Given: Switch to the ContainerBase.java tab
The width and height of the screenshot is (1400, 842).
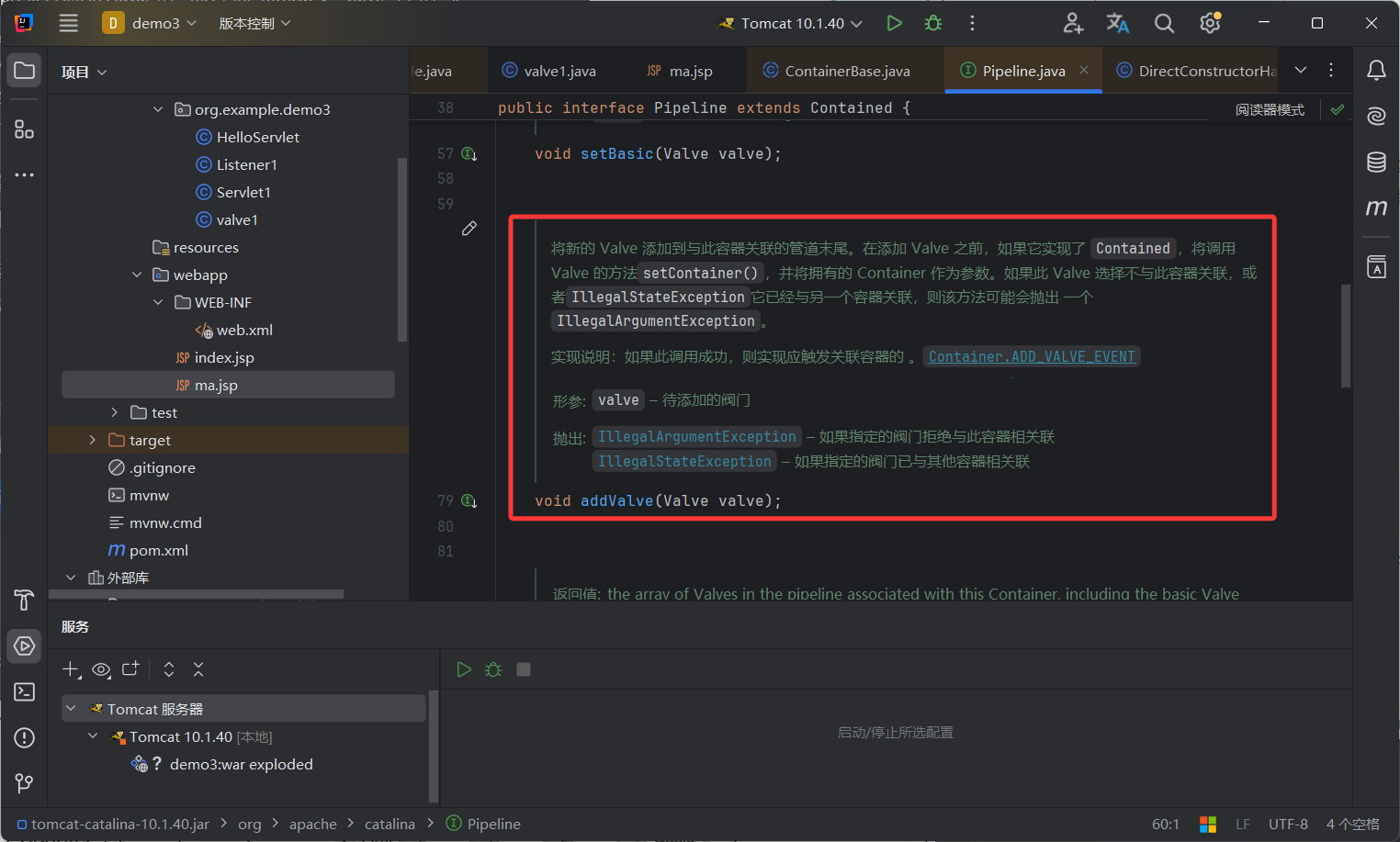Looking at the screenshot, I should tap(846, 72).
